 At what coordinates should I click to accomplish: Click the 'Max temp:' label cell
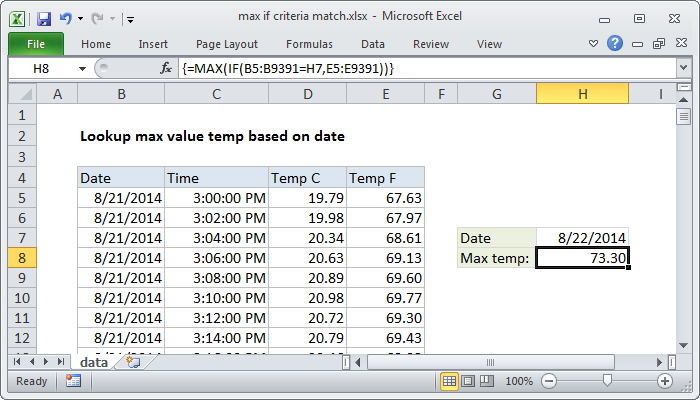pos(497,258)
